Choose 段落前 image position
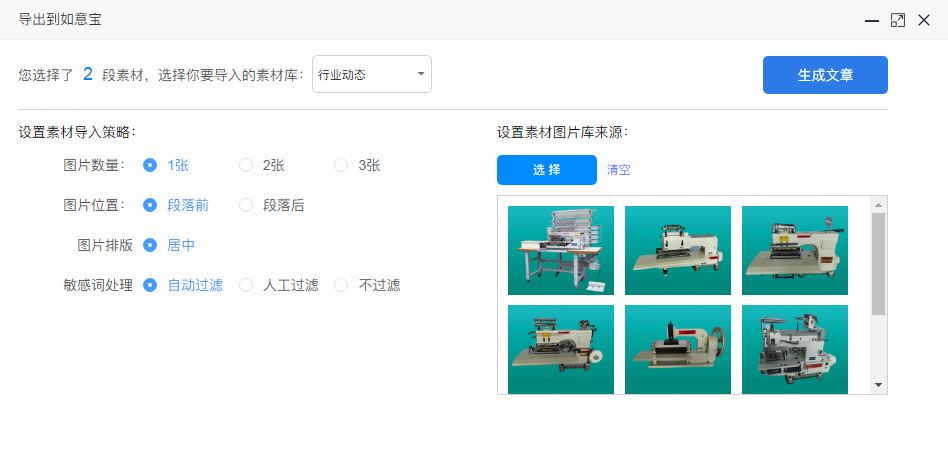This screenshot has width=948, height=467. click(x=151, y=205)
